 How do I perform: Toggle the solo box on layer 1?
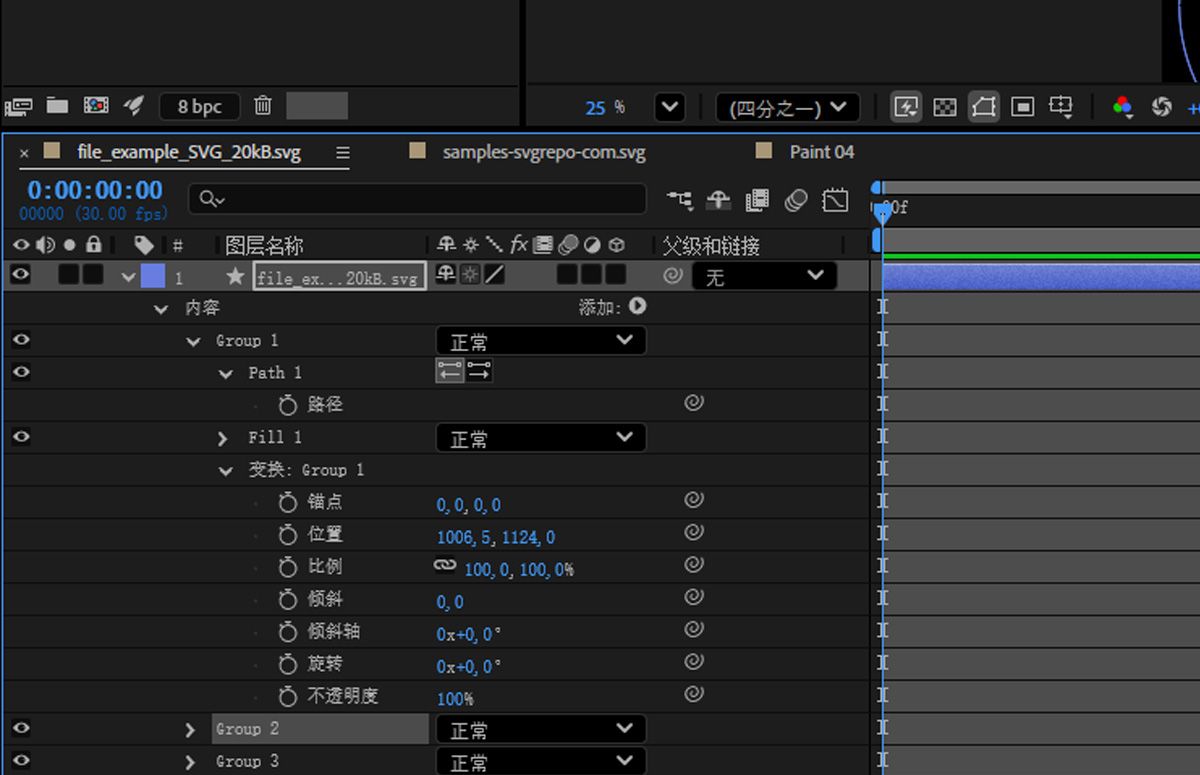point(68,274)
